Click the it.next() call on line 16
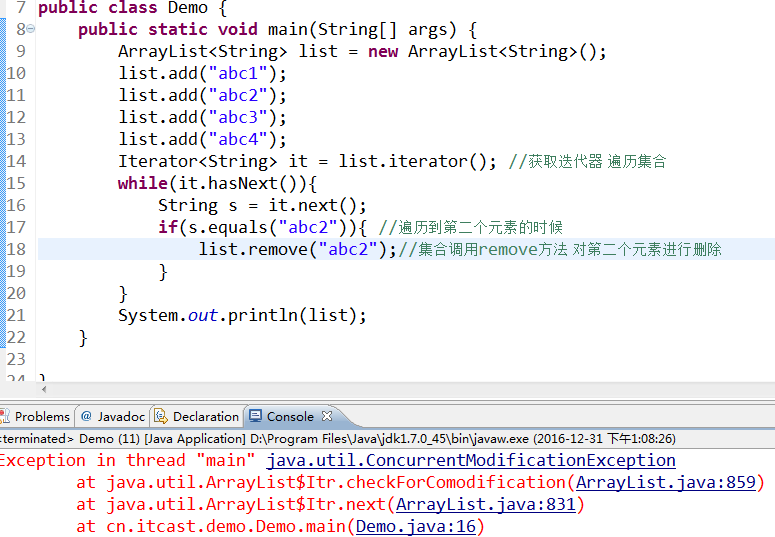Screen dimensions: 775x537 point(317,205)
